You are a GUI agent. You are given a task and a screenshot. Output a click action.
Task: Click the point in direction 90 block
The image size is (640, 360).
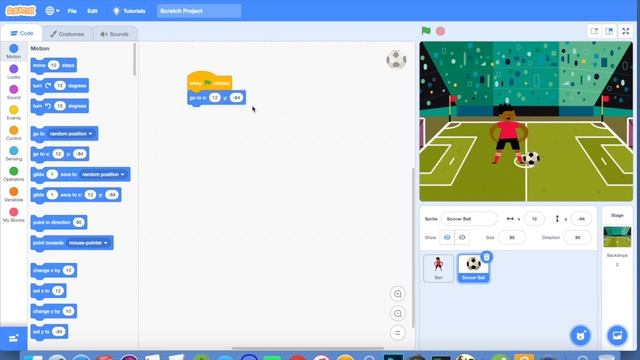(59, 222)
